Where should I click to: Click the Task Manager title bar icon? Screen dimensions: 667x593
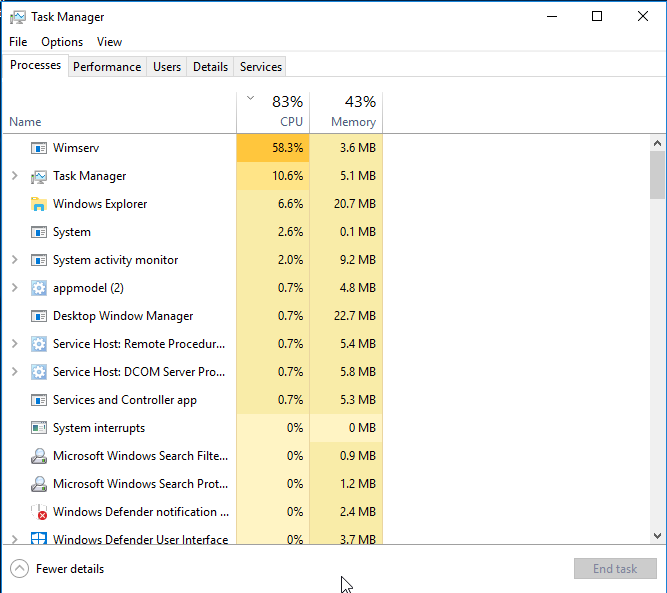tap(18, 17)
